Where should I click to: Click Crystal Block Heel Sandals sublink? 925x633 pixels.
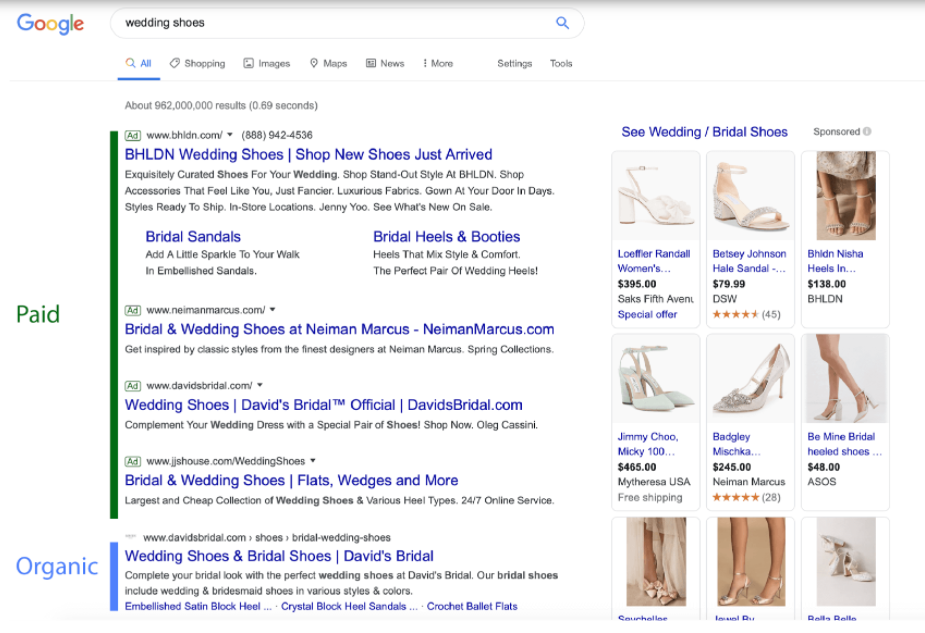click(x=349, y=606)
